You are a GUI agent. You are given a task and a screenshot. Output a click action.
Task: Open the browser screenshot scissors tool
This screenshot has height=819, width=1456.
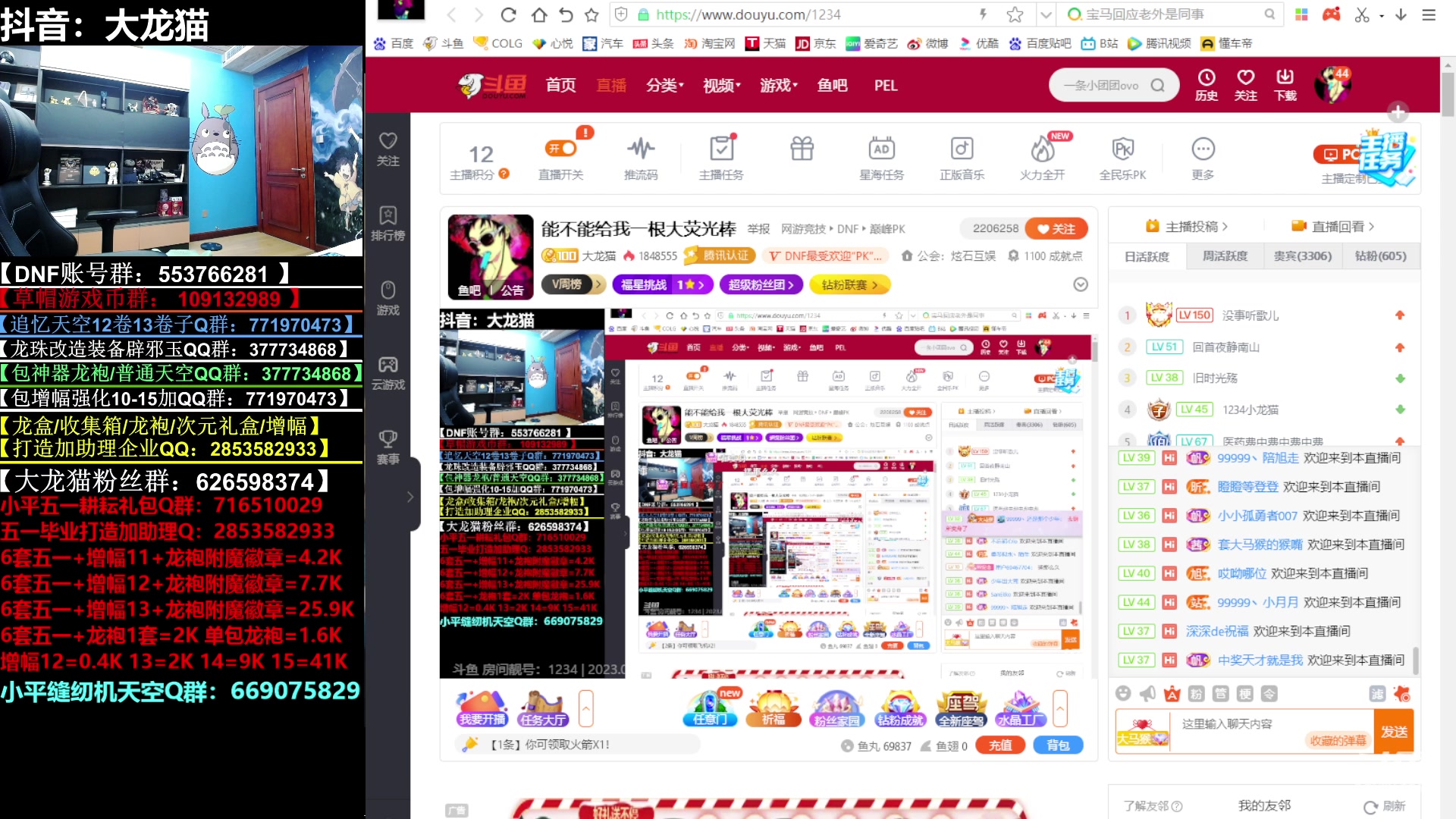[x=1362, y=14]
